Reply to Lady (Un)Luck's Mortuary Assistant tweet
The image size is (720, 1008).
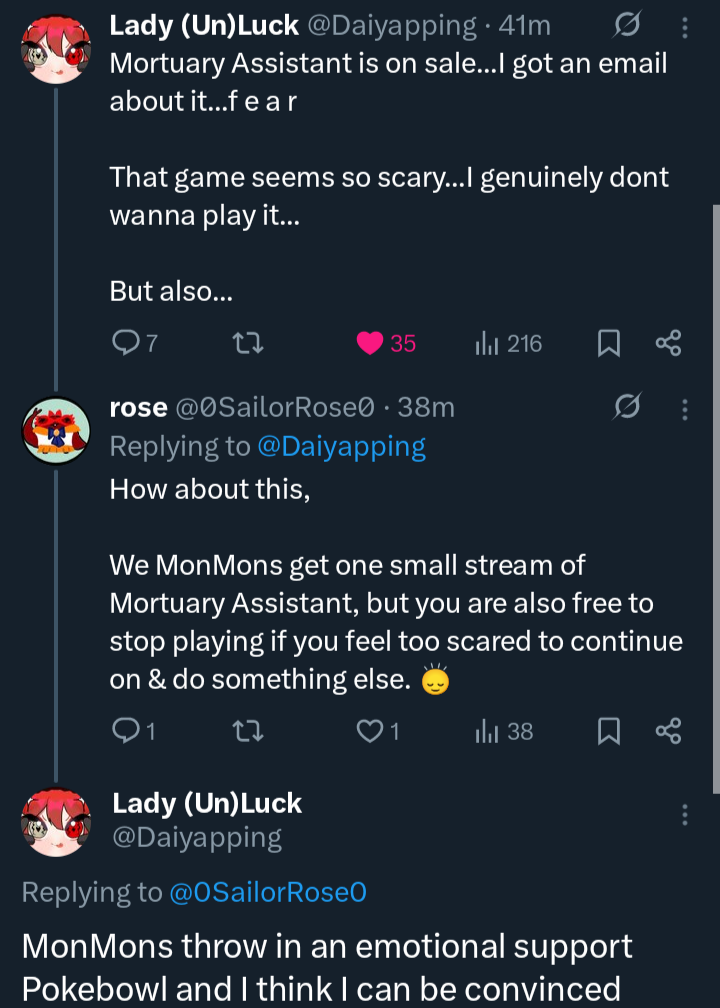(125, 344)
